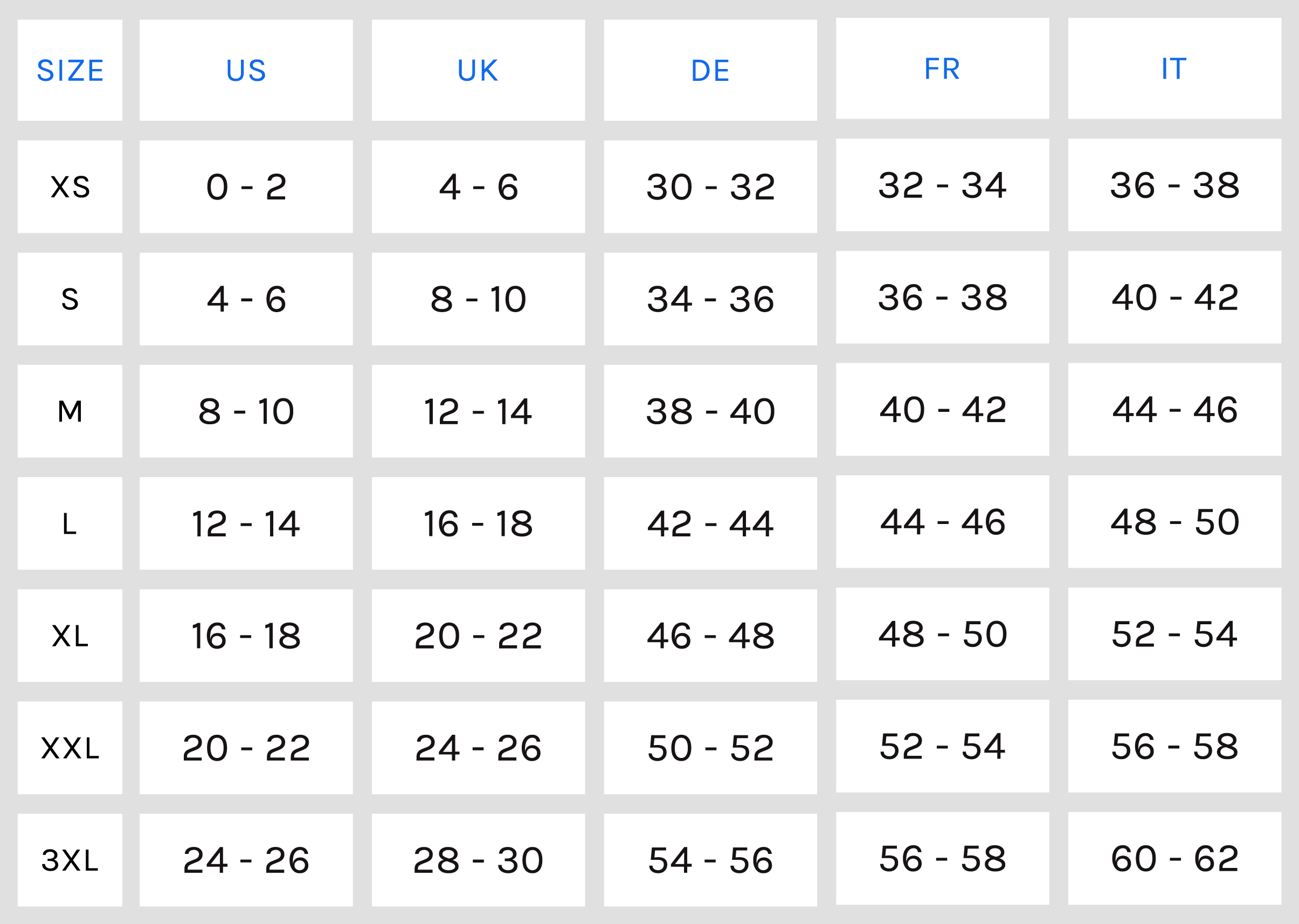Click the US value 0 - 2 for XS
Screen dimensions: 1299x924
[x=246, y=187]
